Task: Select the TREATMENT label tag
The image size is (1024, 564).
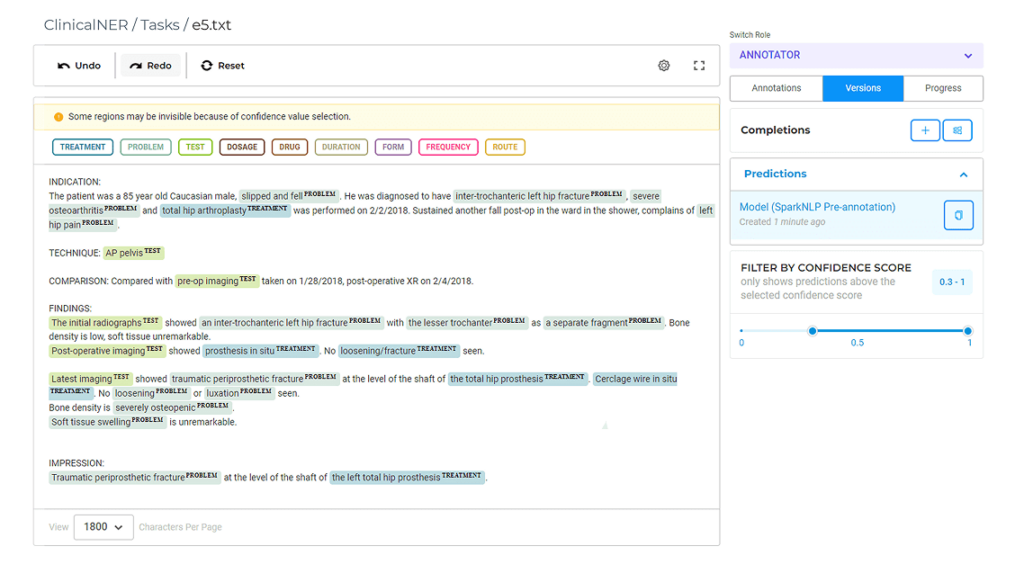Action: (x=82, y=147)
